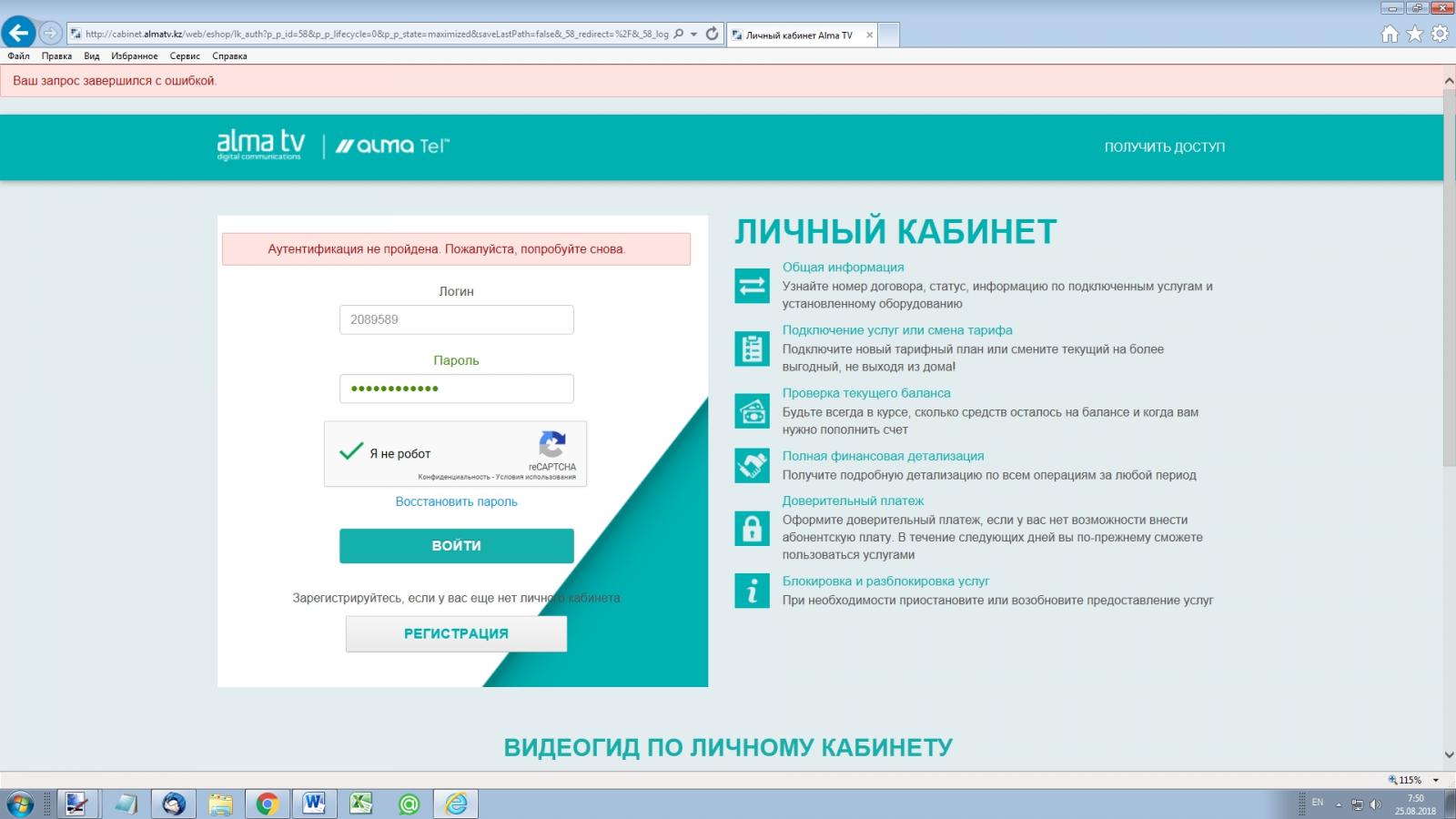Open Microsoft Word from the taskbar
This screenshot has height=819, width=1456.
pyautogui.click(x=315, y=804)
